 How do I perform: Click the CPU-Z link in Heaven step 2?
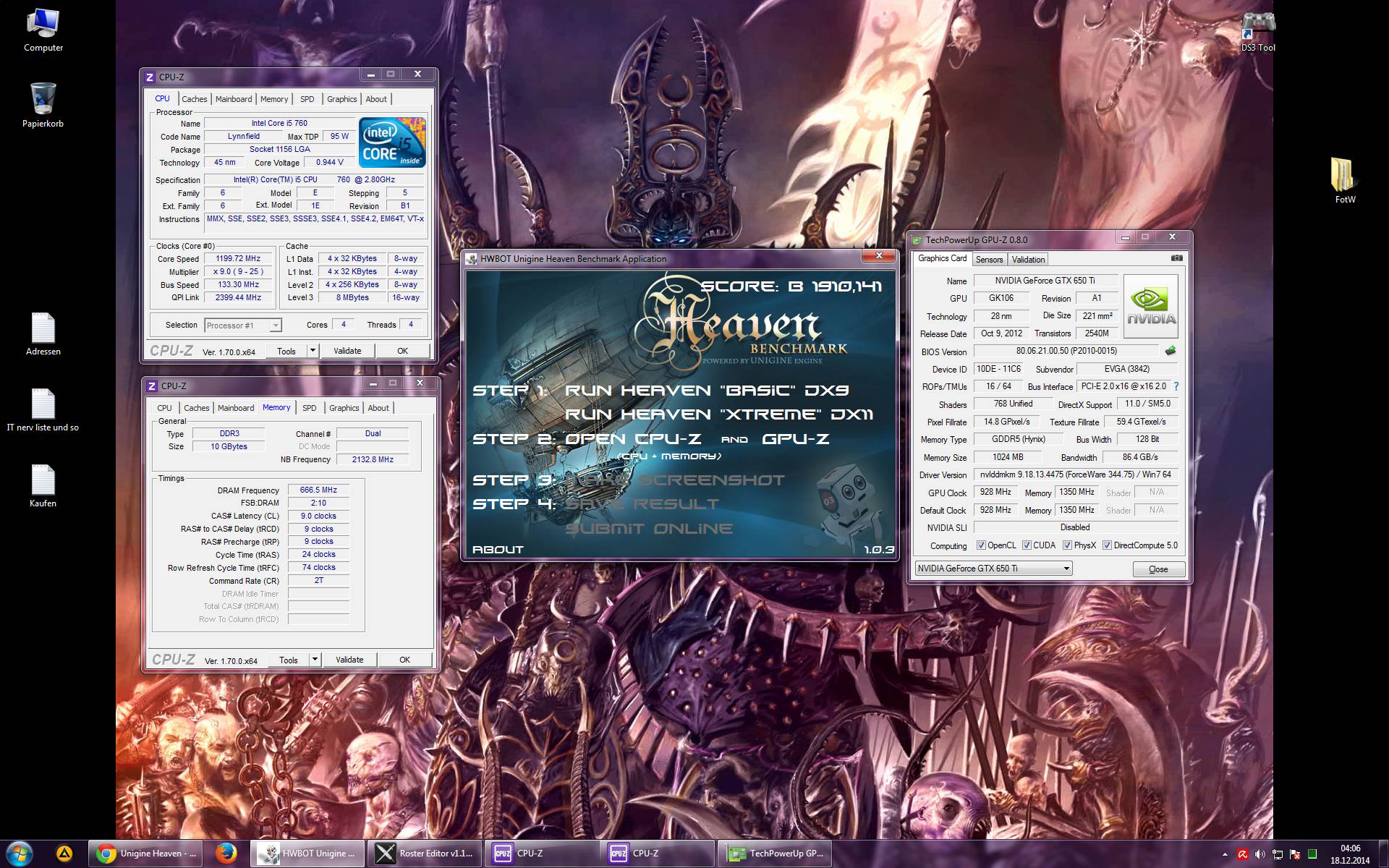click(x=668, y=439)
